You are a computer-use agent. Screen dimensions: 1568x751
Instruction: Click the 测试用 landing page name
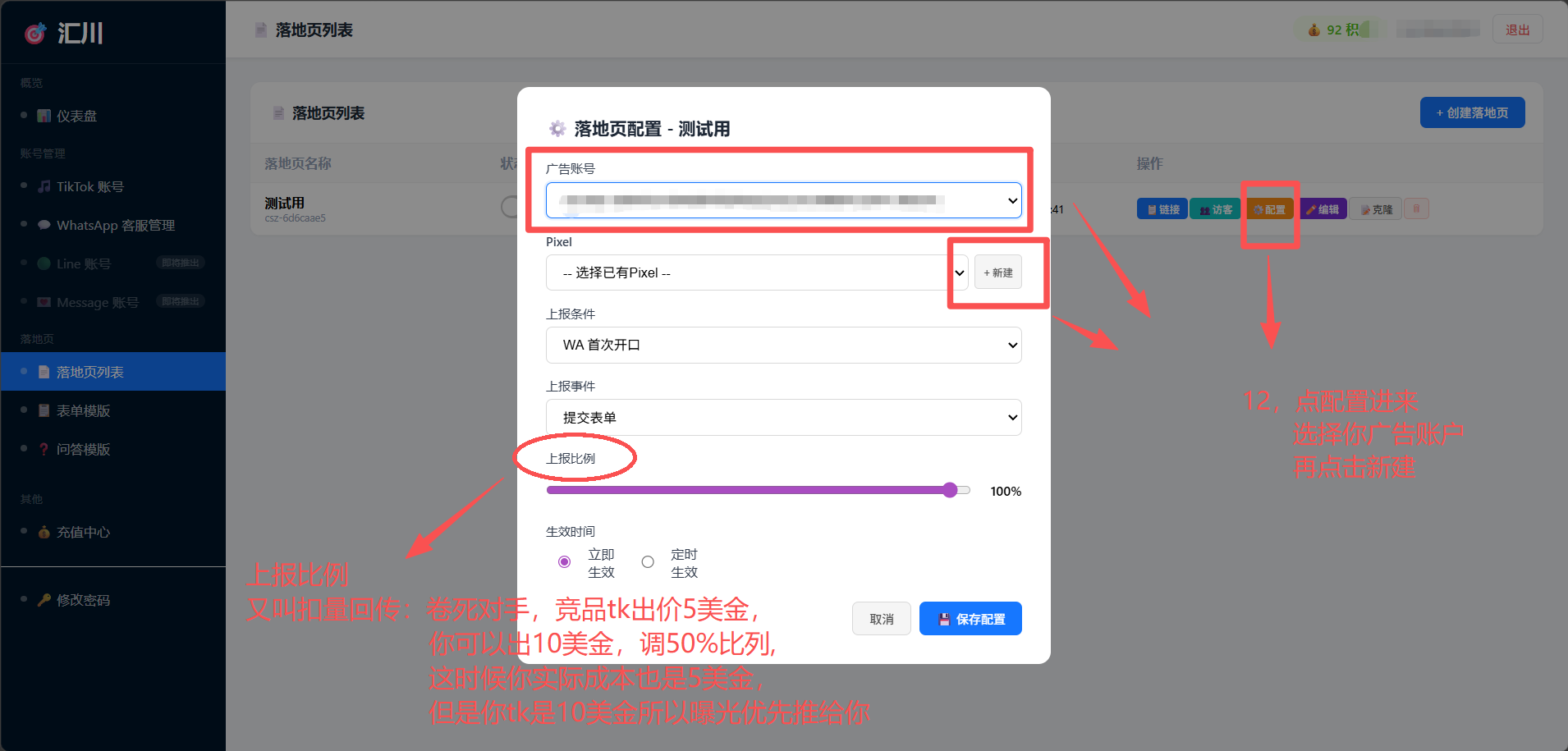point(284,203)
